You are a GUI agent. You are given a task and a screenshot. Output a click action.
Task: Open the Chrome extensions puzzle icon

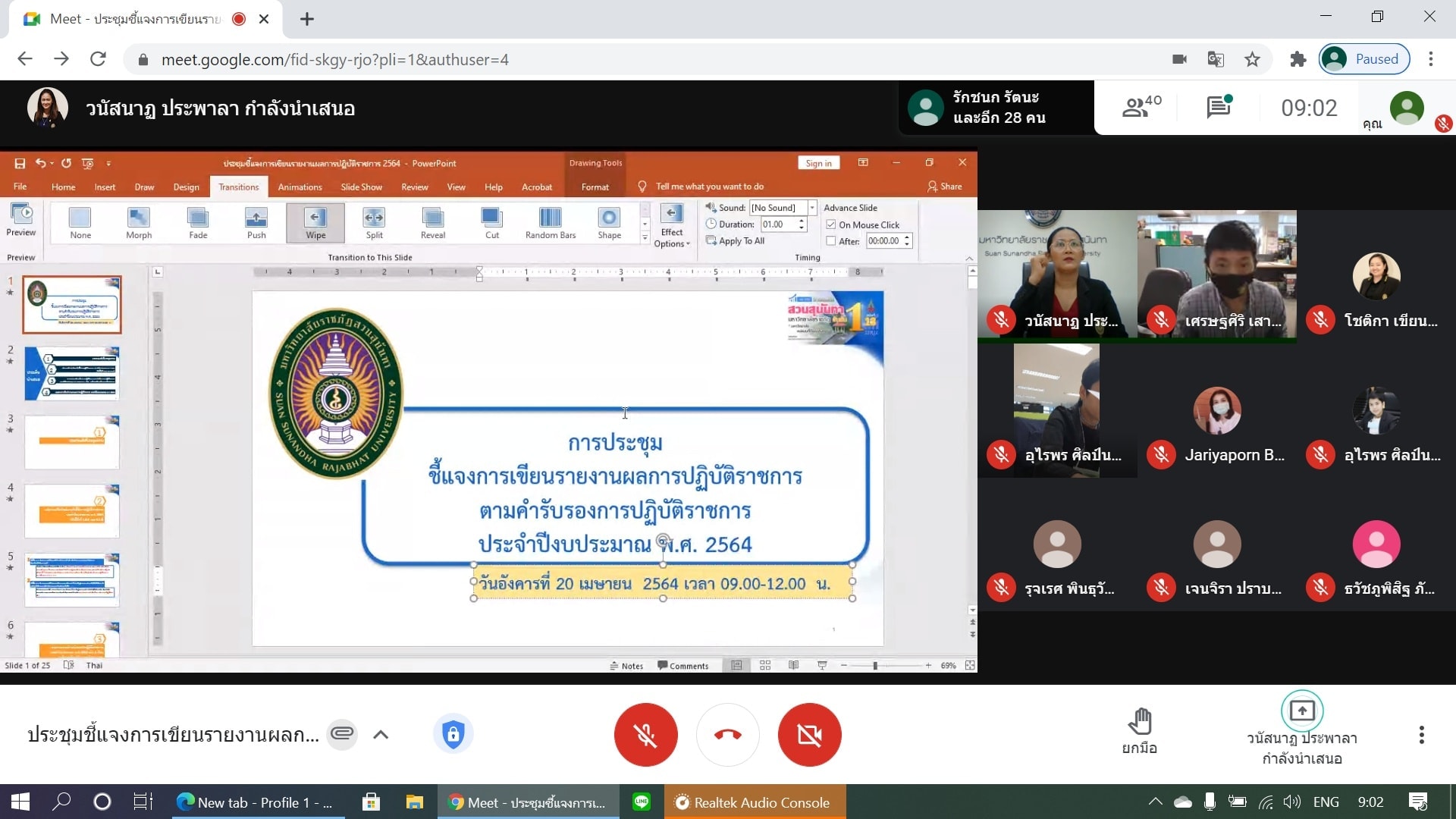(1298, 59)
